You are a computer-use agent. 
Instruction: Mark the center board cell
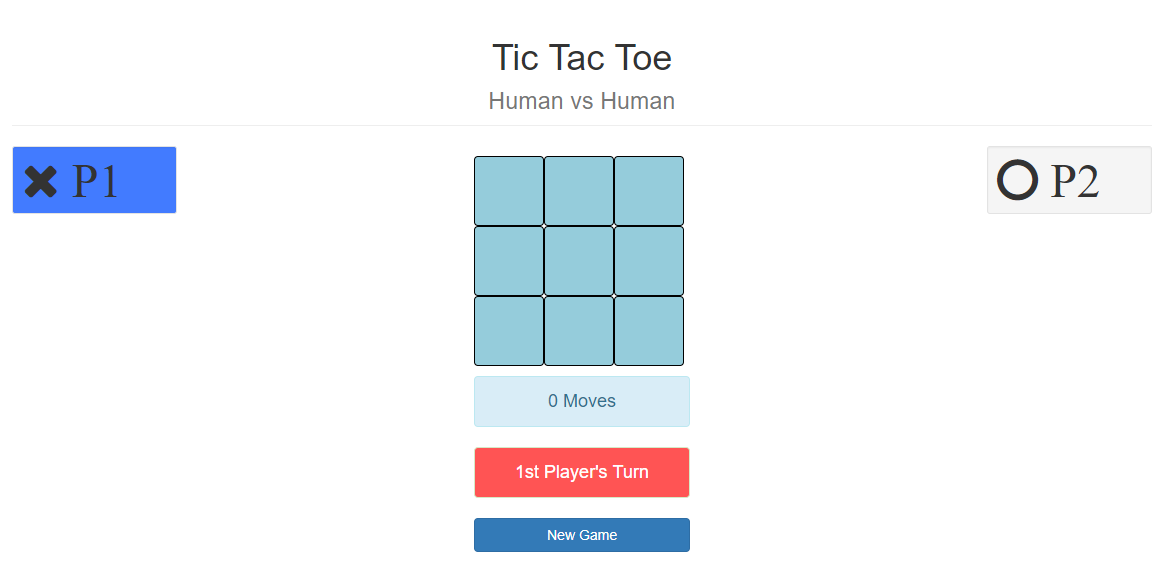579,261
